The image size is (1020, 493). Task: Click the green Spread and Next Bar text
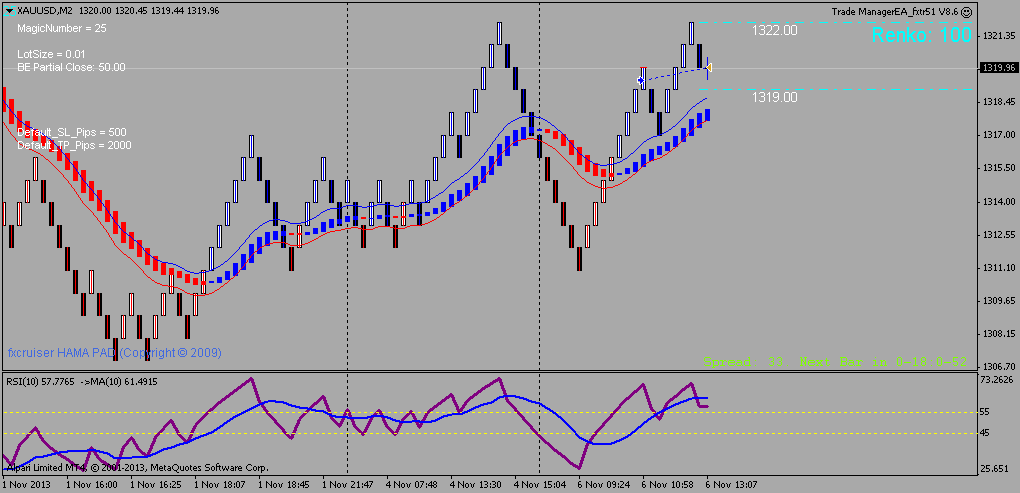point(835,362)
